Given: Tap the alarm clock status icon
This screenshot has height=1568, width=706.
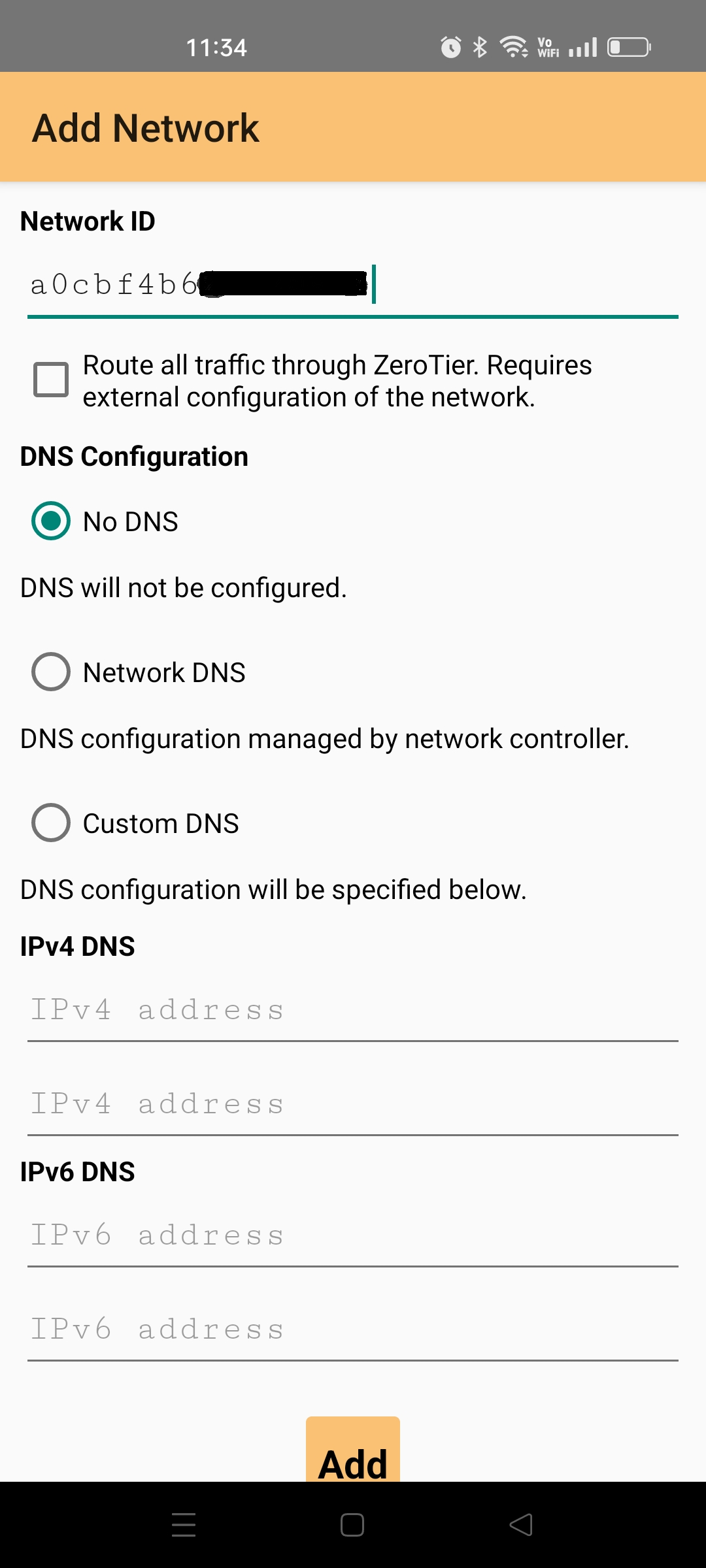Looking at the screenshot, I should pyautogui.click(x=450, y=47).
